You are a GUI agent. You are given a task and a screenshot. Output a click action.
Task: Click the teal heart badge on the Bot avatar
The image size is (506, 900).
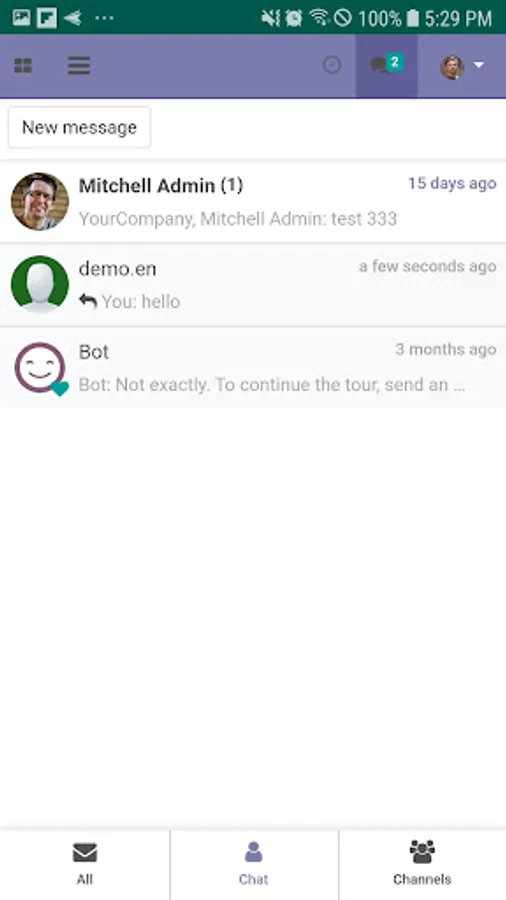pyautogui.click(x=60, y=389)
